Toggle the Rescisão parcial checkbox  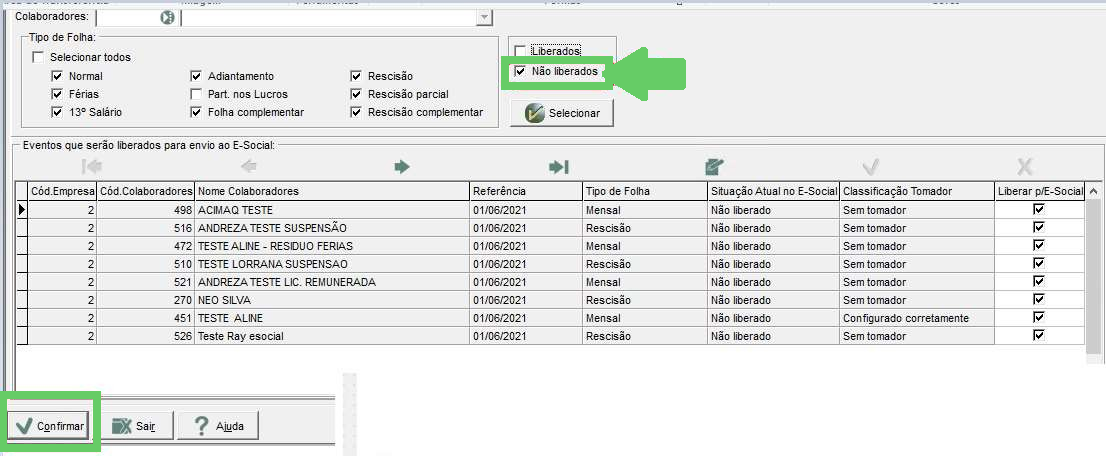(x=356, y=94)
